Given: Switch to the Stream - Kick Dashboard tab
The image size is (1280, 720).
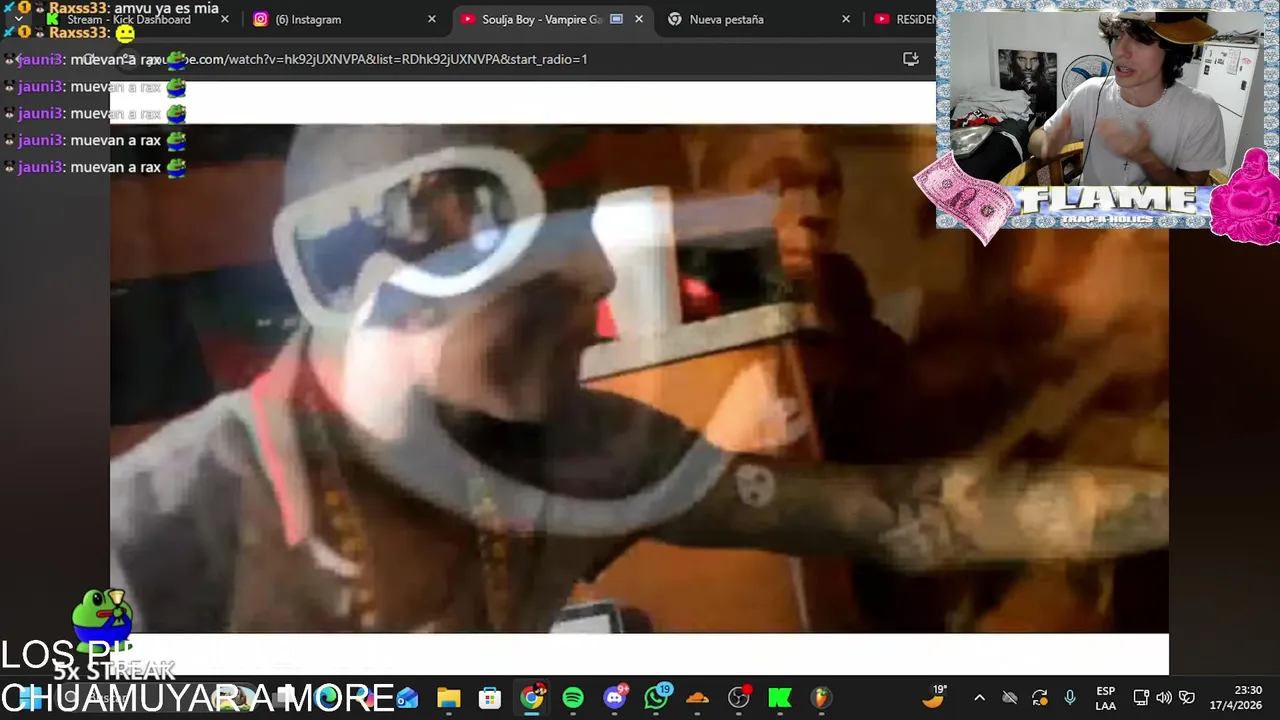Looking at the screenshot, I should (x=138, y=19).
